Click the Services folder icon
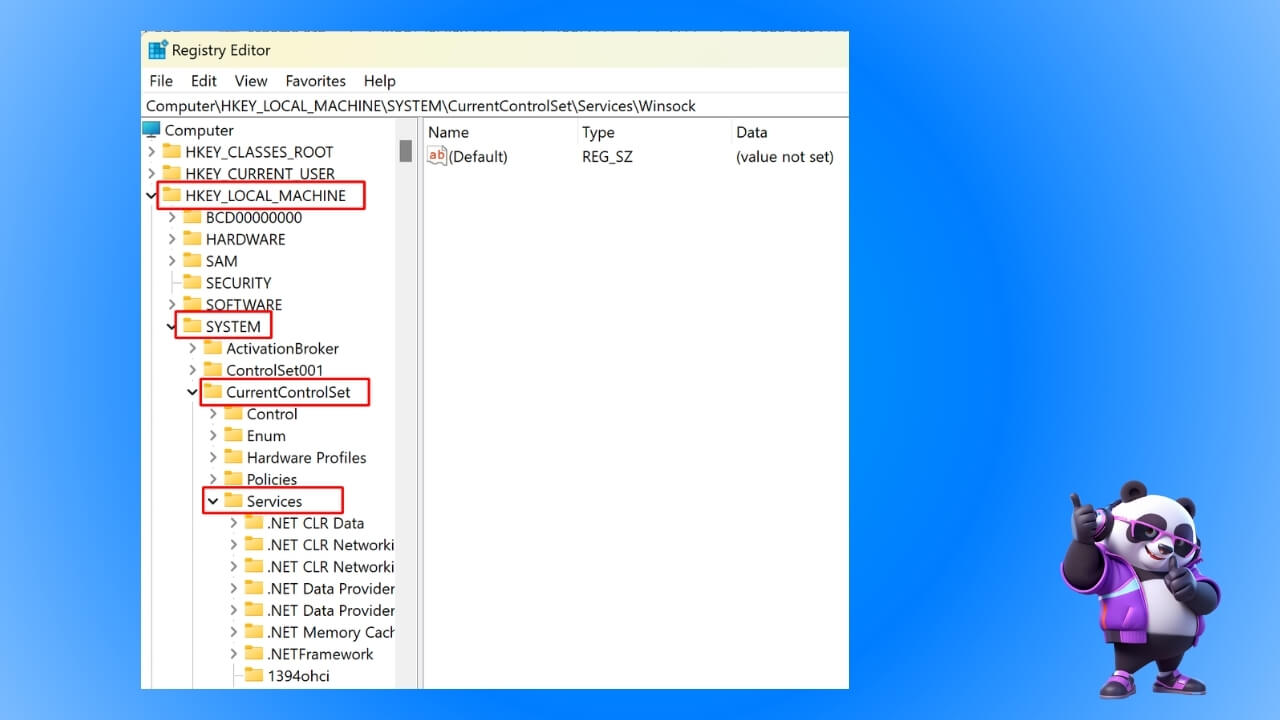This screenshot has width=1280, height=720. 233,501
